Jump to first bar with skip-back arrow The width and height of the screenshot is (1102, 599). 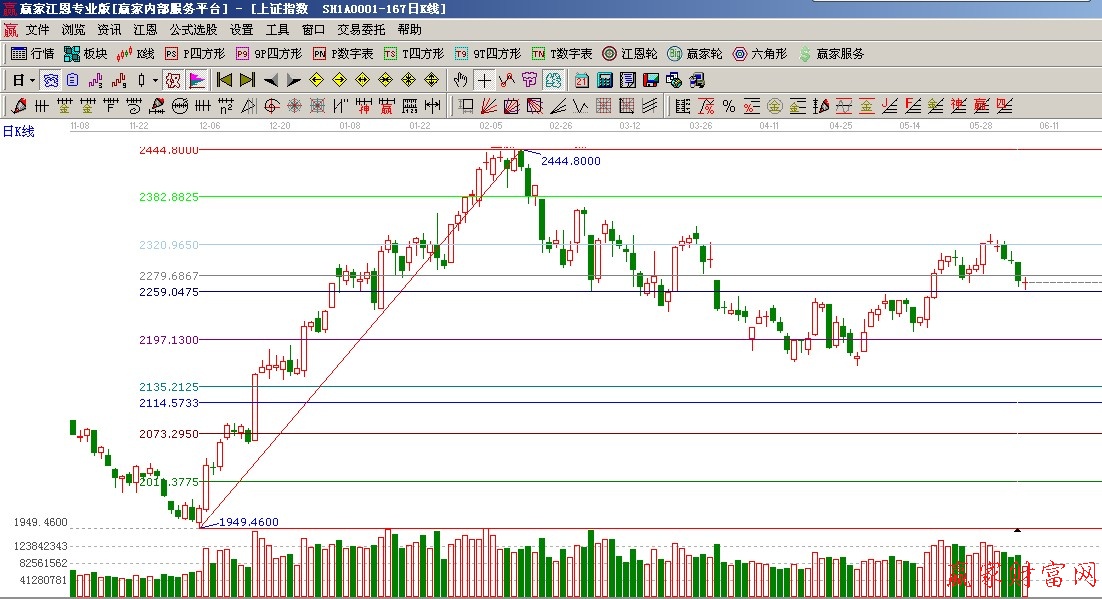point(224,80)
